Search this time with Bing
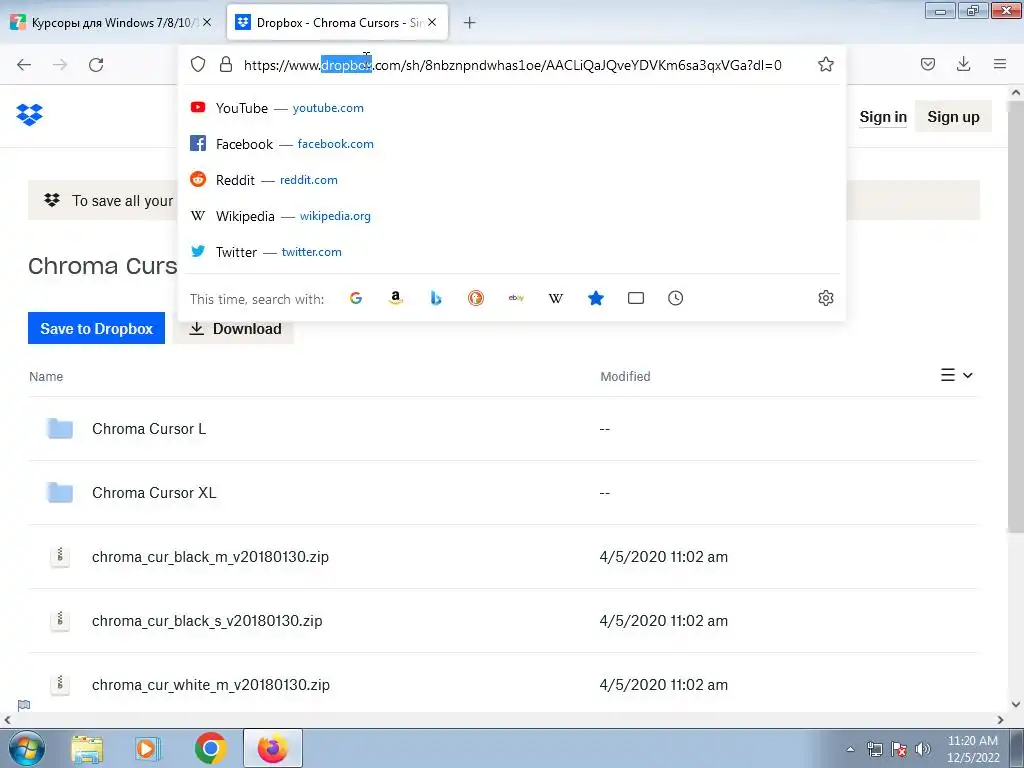Image resolution: width=1024 pixels, height=768 pixels. click(x=436, y=298)
